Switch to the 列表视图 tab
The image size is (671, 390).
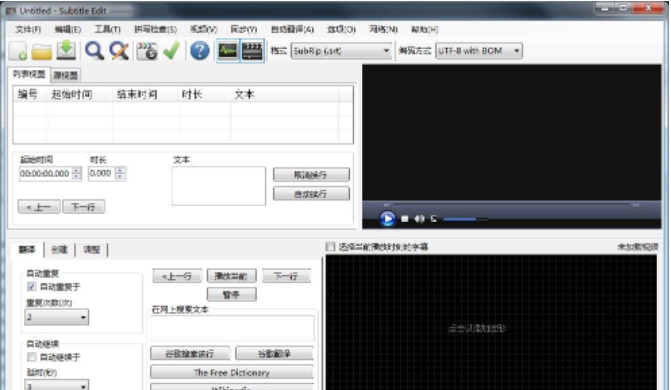(29, 74)
